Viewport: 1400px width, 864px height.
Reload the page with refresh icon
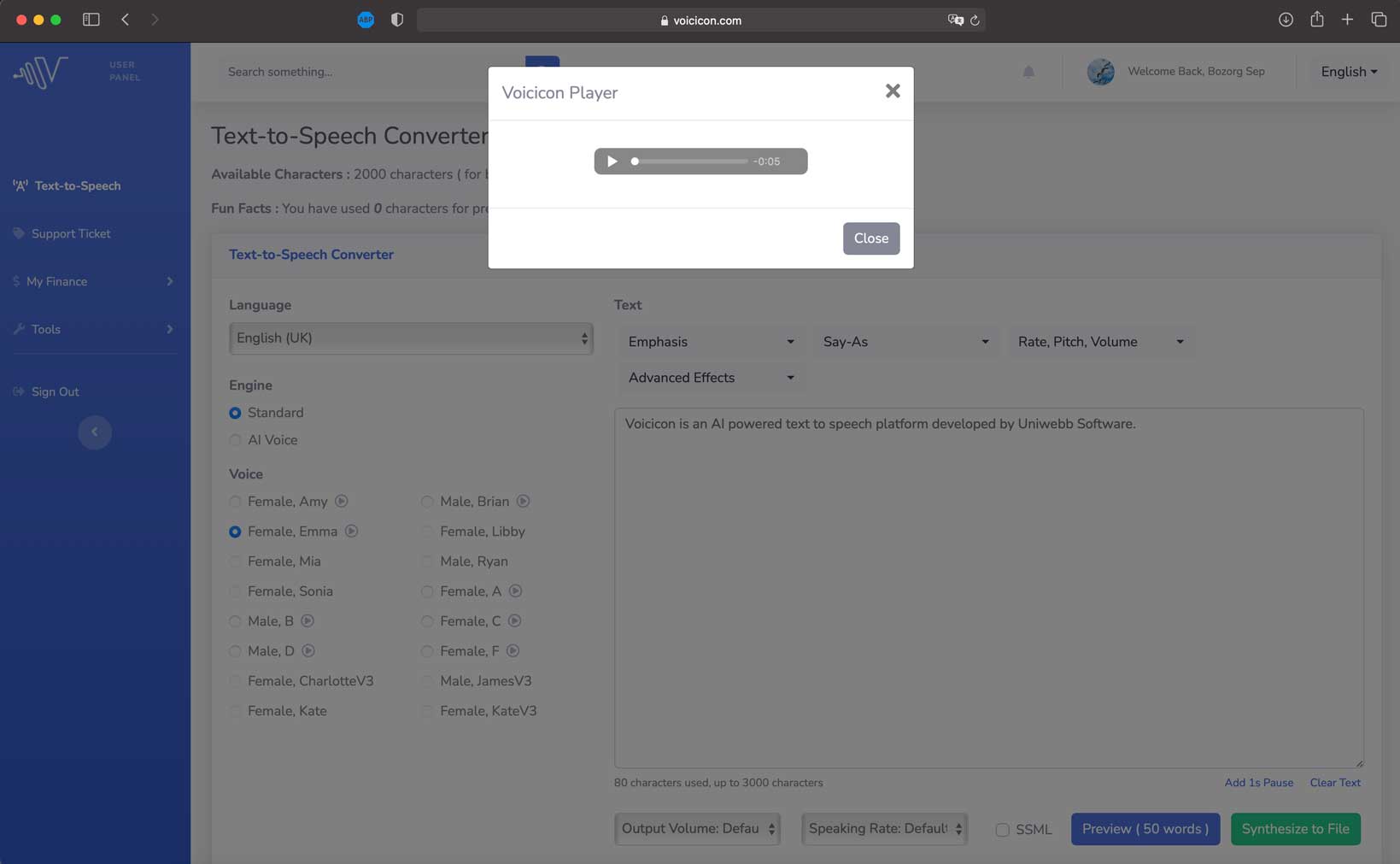975,20
